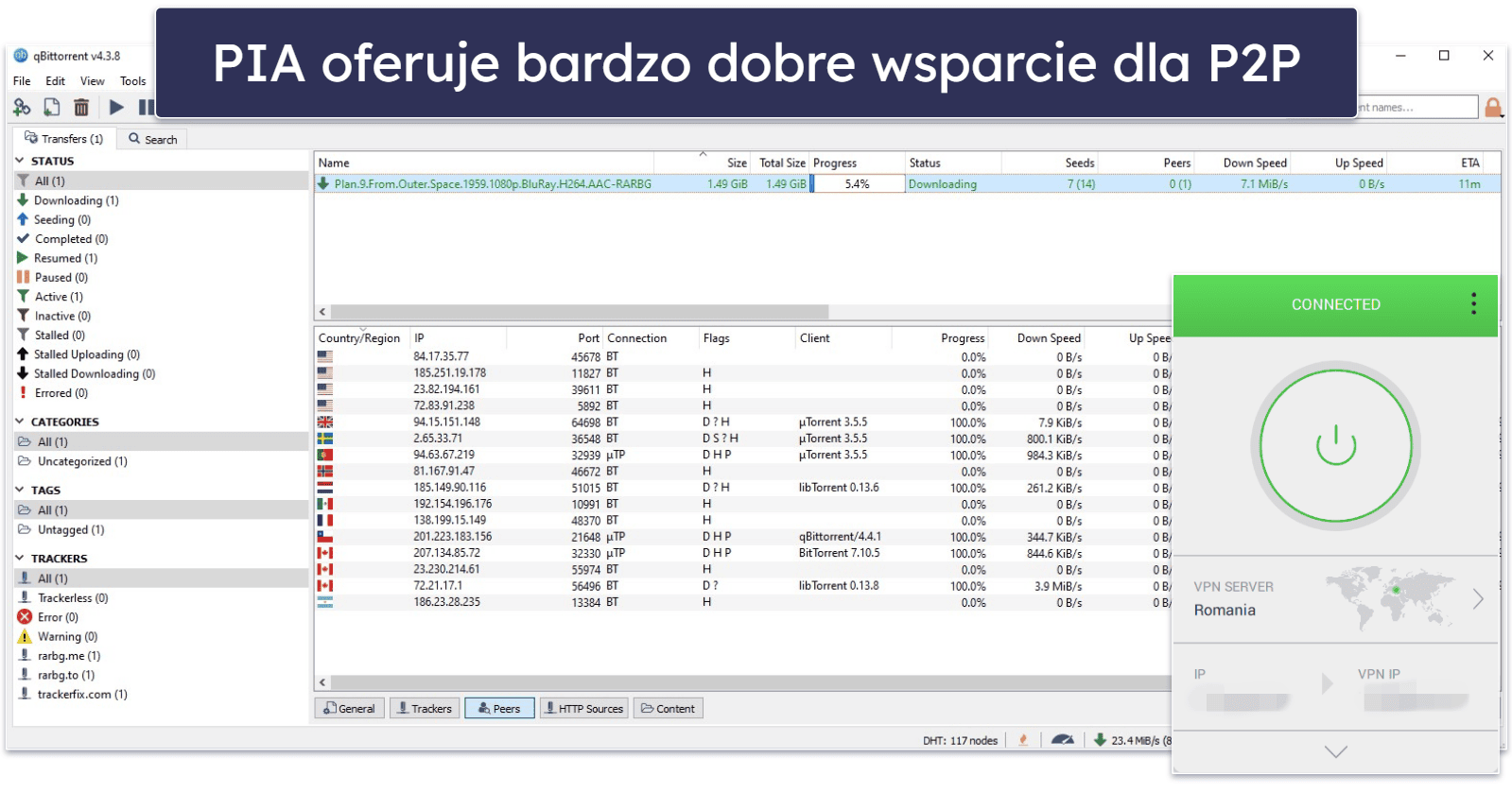Open the PIA three-dot options menu
Screen dimensions: 1512x793
[1473, 303]
